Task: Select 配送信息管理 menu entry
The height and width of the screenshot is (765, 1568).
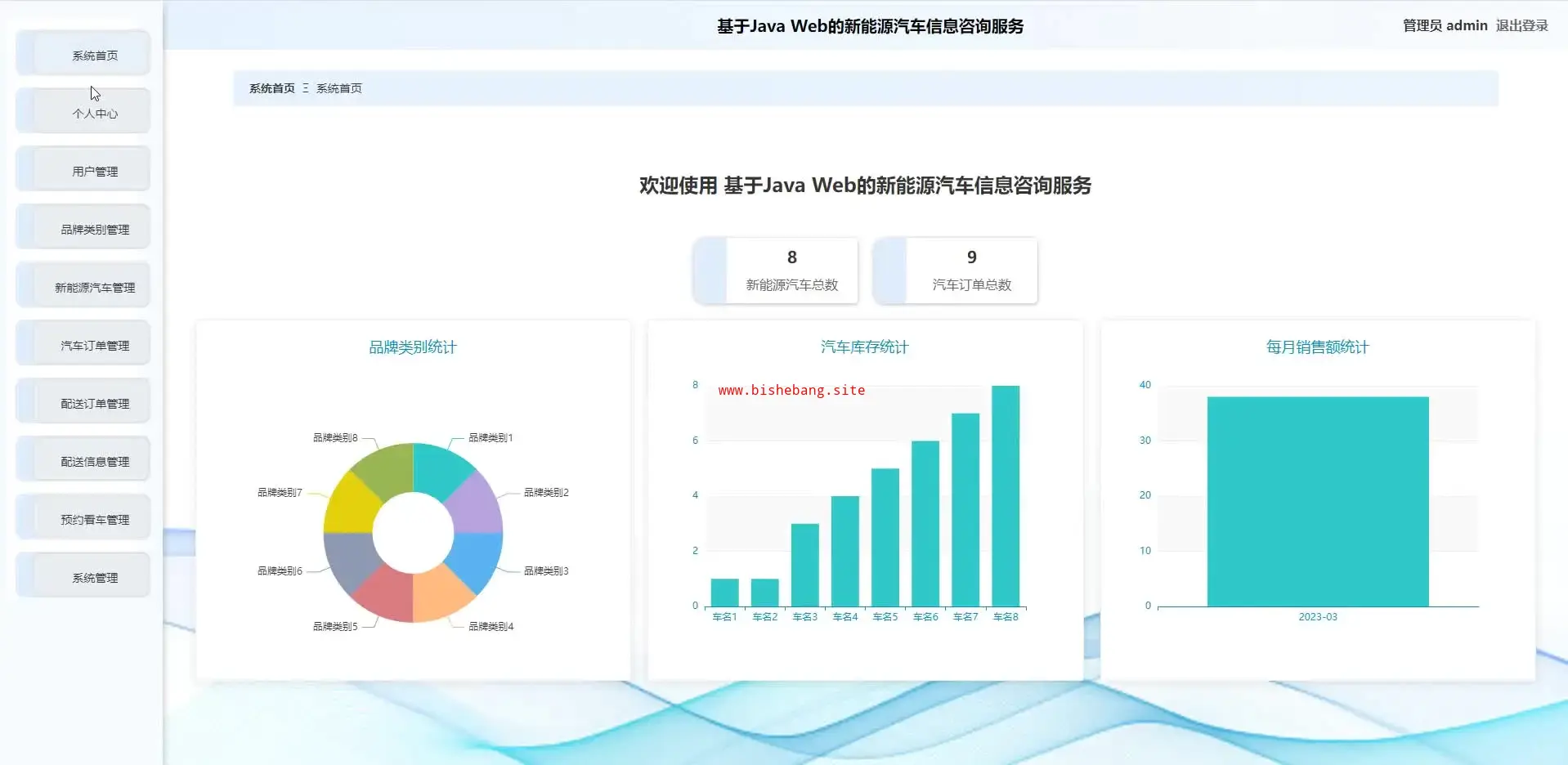Action: (83, 460)
